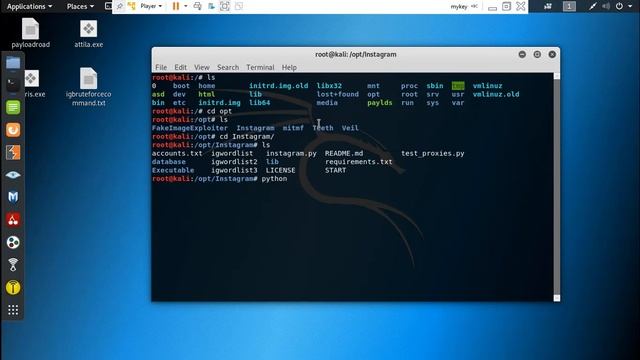Click 'lost+found' in root listing
Screen dimensions: 640x360
[338, 94]
